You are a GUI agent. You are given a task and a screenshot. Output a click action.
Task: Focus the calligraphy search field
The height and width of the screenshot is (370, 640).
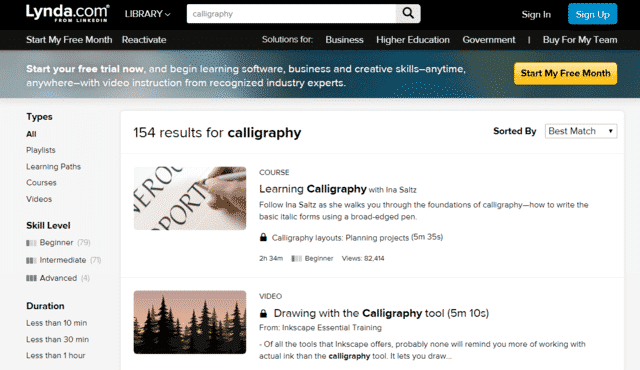291,14
